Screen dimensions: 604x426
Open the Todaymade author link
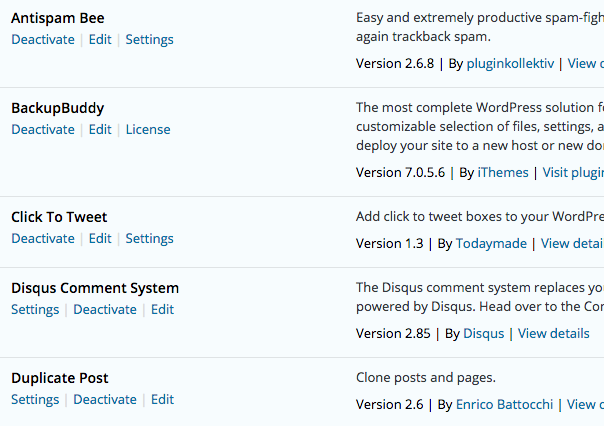pyautogui.click(x=491, y=244)
